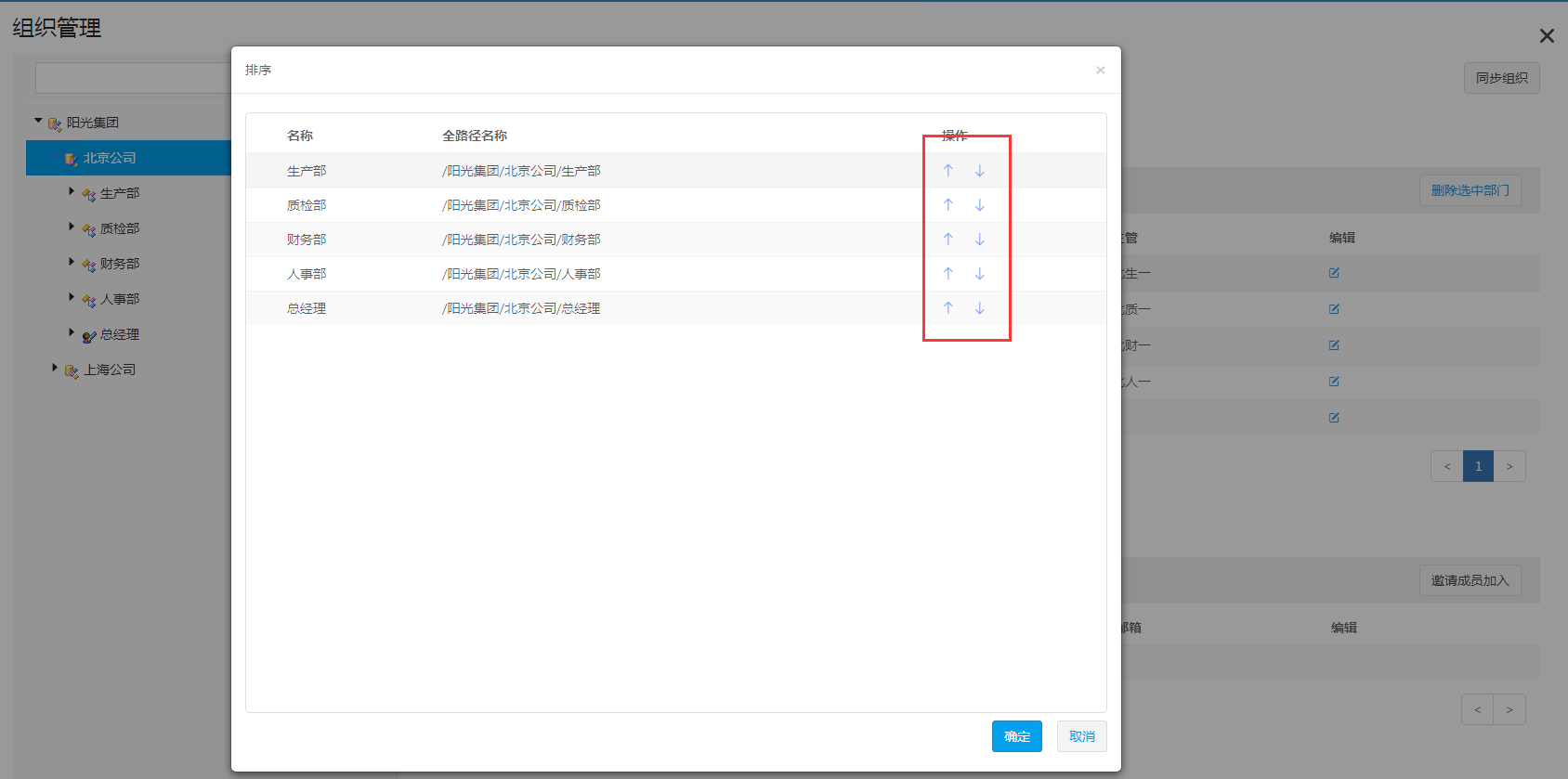Go to previous page in members pagination

pos(1477,709)
